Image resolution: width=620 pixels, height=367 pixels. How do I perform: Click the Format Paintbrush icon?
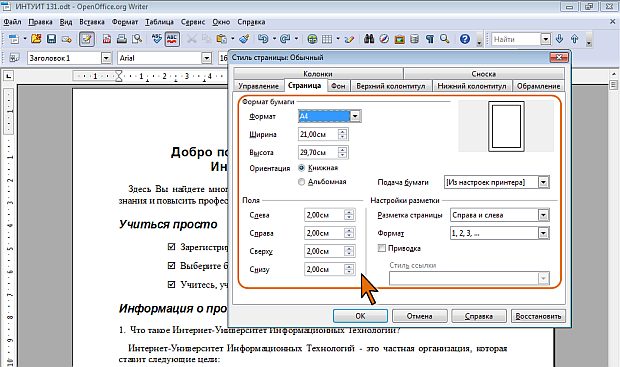(244, 39)
